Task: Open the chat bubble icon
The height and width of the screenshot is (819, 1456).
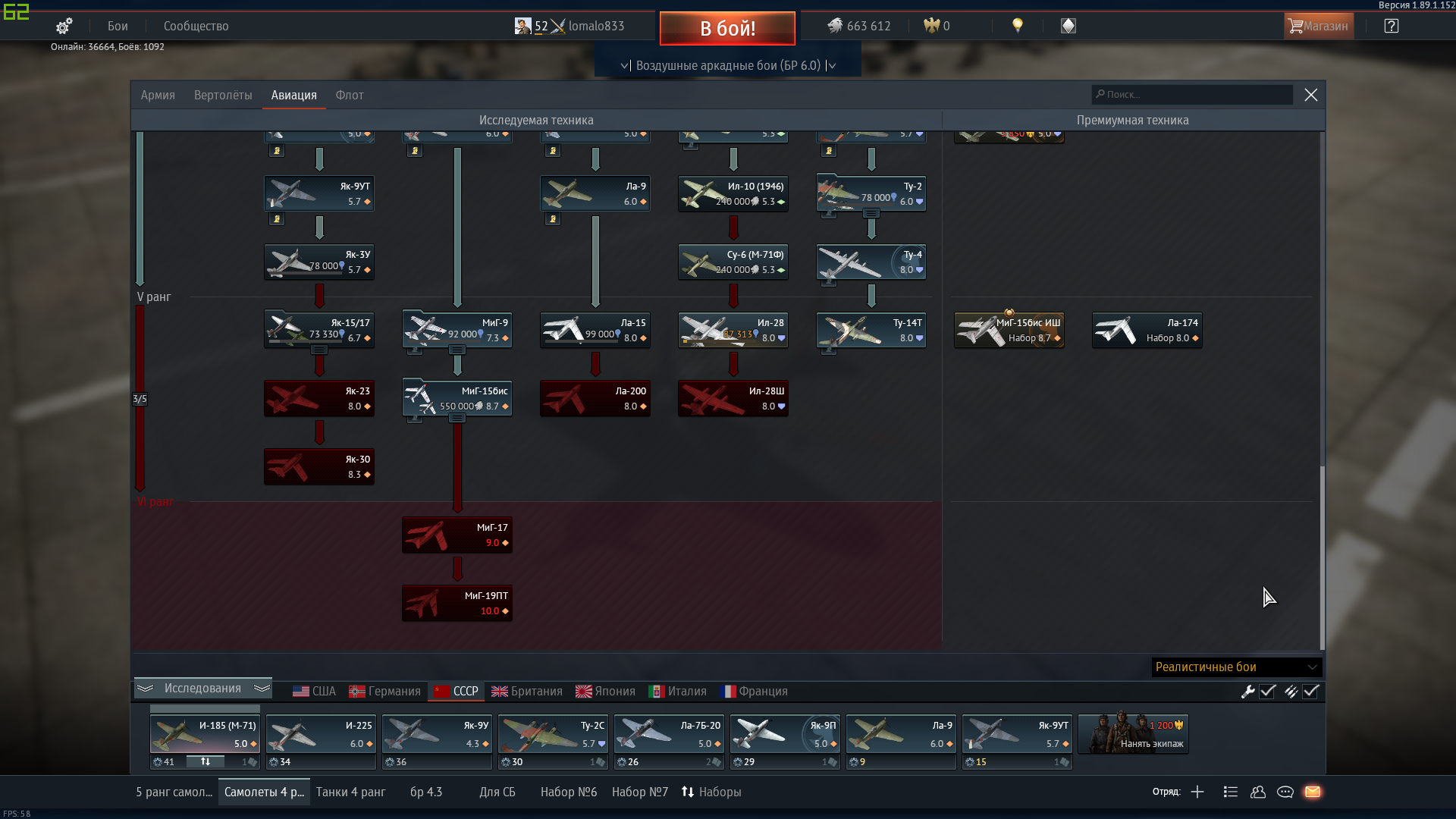Action: pyautogui.click(x=1285, y=792)
